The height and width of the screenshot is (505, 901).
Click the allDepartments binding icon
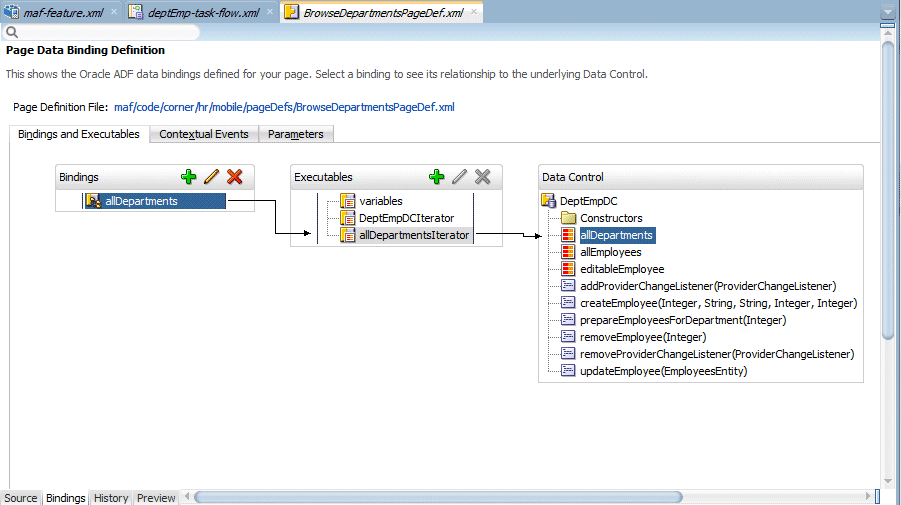point(93,201)
